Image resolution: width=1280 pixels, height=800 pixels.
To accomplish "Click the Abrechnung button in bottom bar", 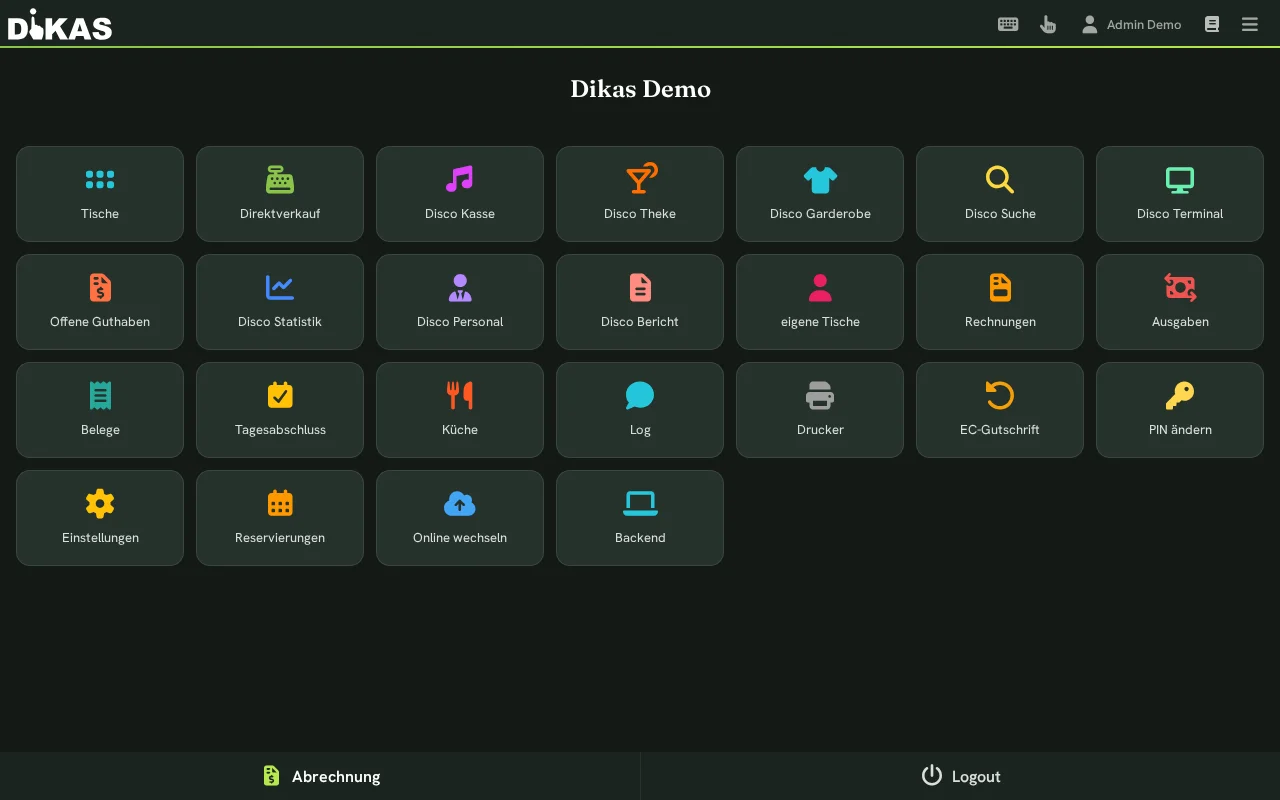I will coord(320,776).
